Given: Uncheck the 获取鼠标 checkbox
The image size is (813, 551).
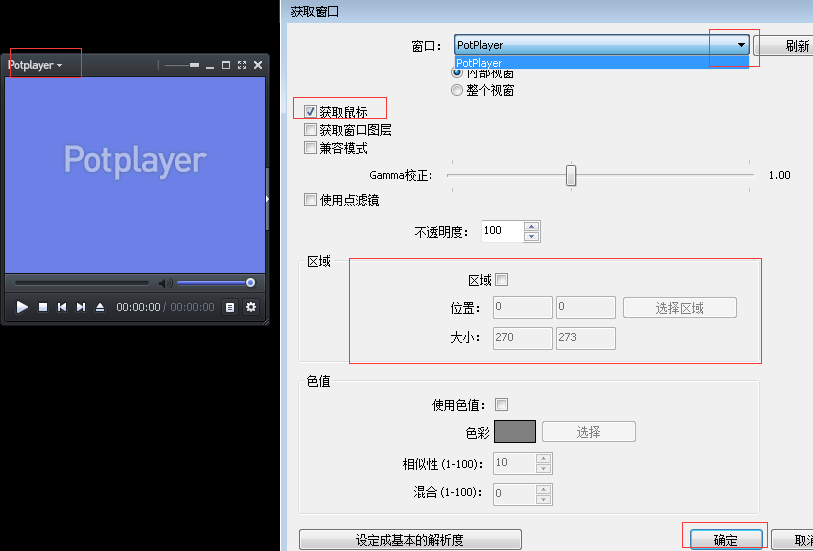Looking at the screenshot, I should pos(310,111).
